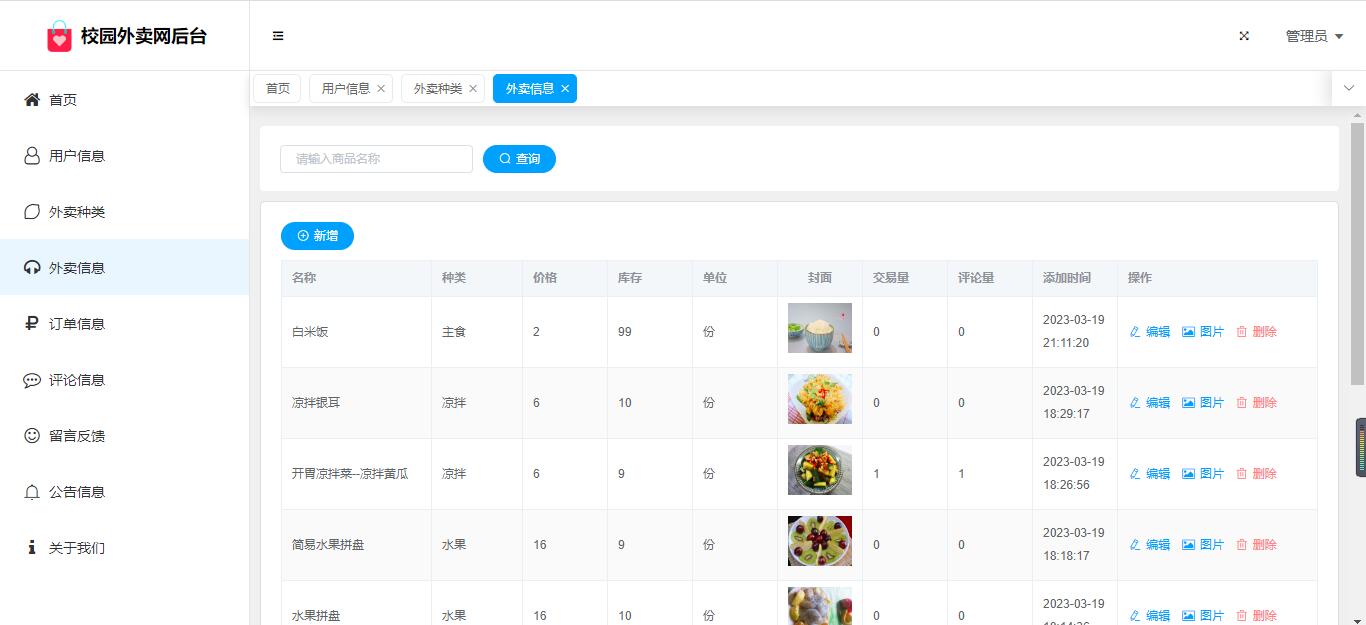Expand the tabs chevron dropdown

click(x=1348, y=88)
